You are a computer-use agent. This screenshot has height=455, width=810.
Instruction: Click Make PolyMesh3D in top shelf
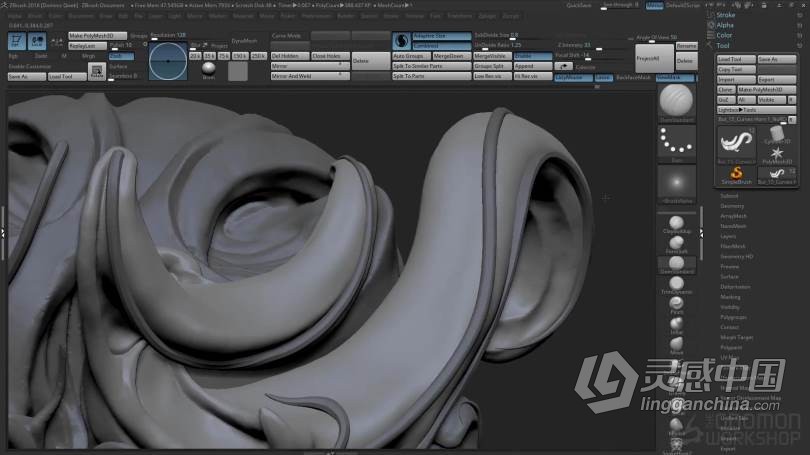97,36
